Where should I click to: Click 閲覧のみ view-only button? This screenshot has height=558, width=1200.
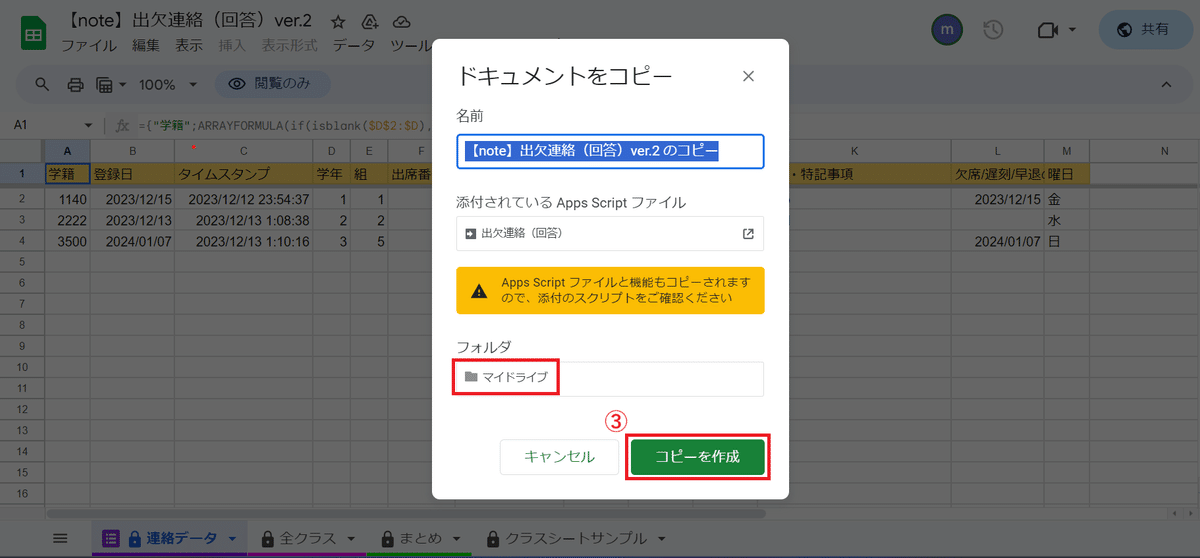[x=273, y=84]
